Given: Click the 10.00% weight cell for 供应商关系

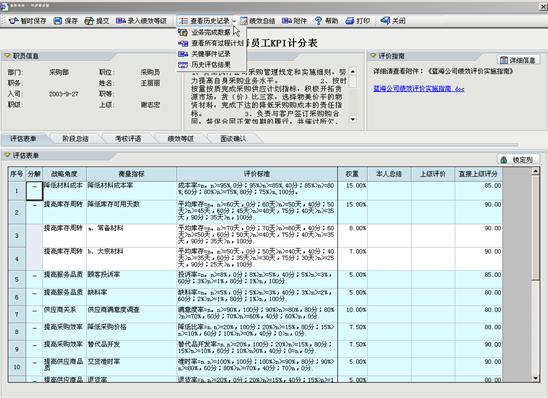Looking at the screenshot, I should coord(352,314).
